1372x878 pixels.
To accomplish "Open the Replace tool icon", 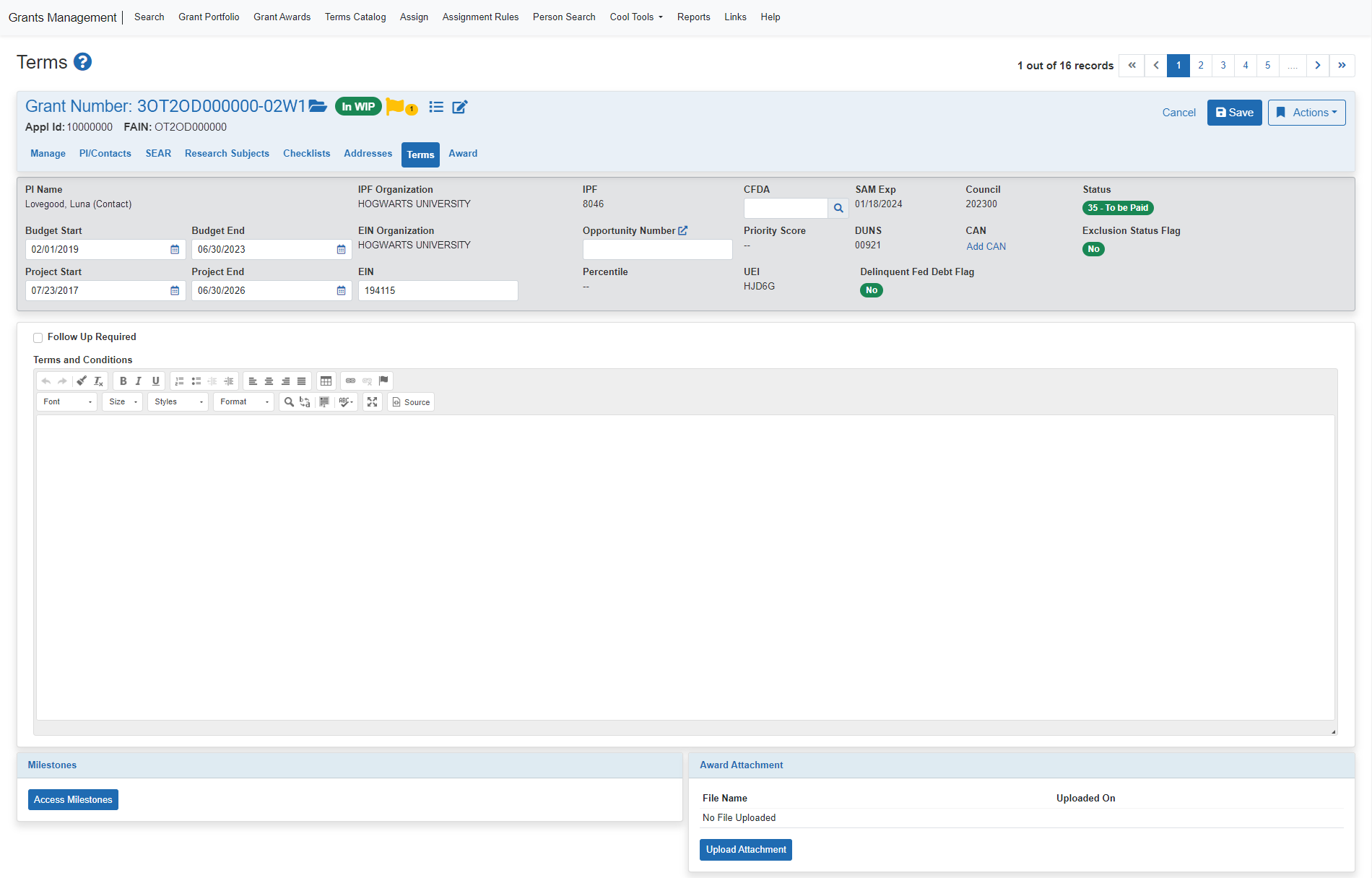I will (x=305, y=402).
